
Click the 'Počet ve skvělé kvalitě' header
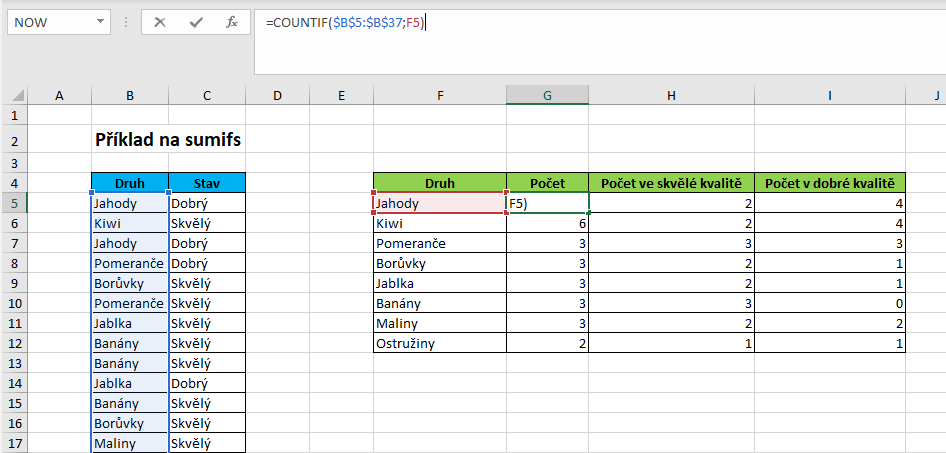[x=671, y=183]
